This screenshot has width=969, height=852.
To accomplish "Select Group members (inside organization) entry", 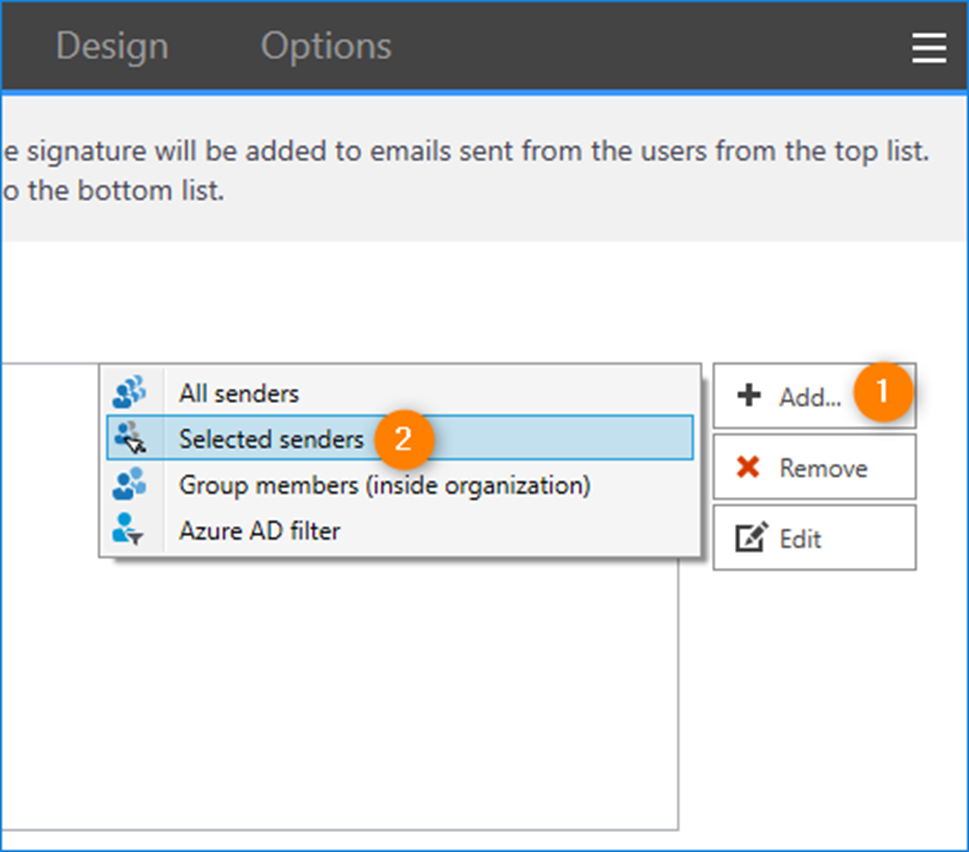I will 400,484.
